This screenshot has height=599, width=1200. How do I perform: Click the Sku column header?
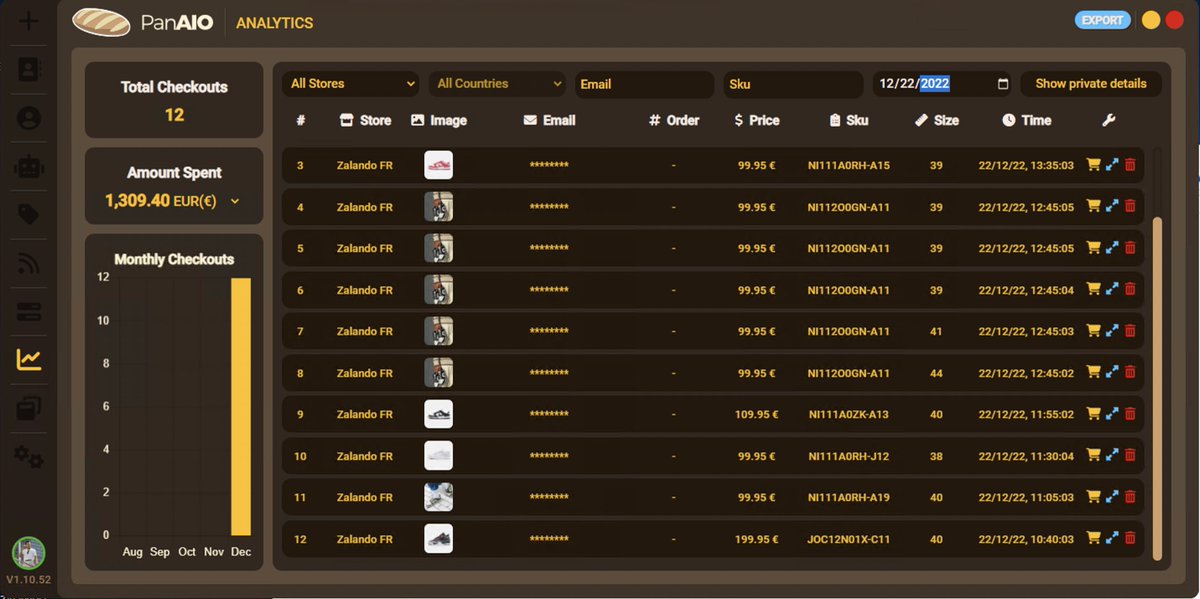[x=848, y=120]
